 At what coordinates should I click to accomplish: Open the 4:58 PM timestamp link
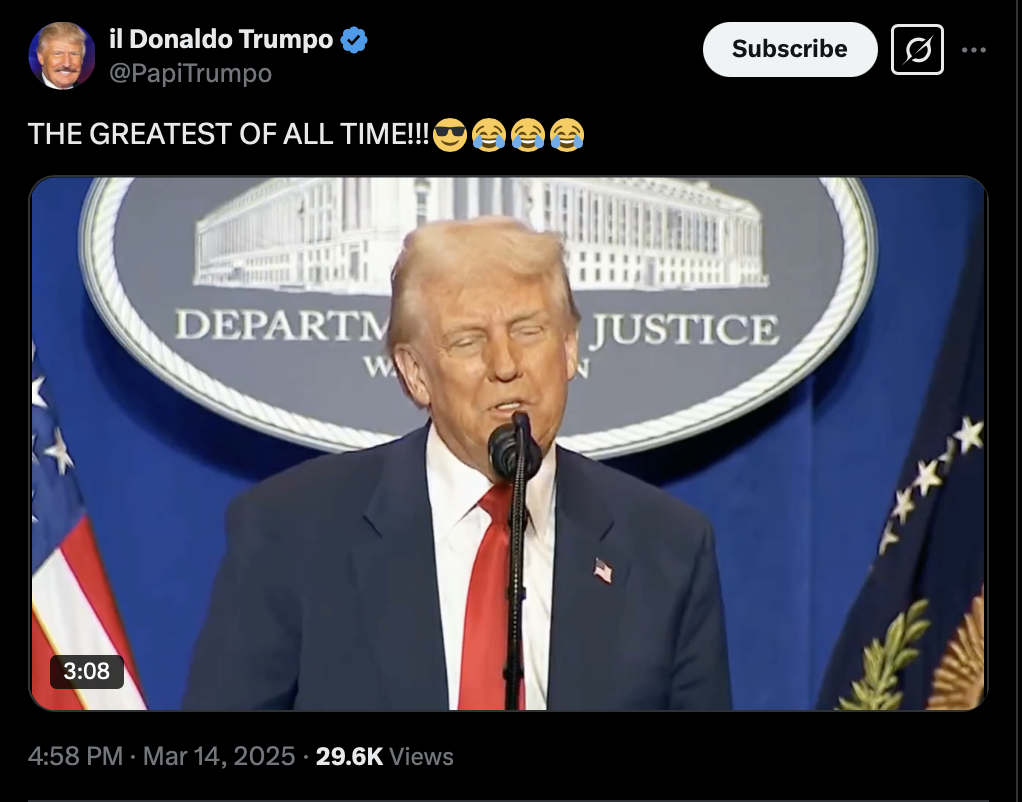tap(75, 756)
